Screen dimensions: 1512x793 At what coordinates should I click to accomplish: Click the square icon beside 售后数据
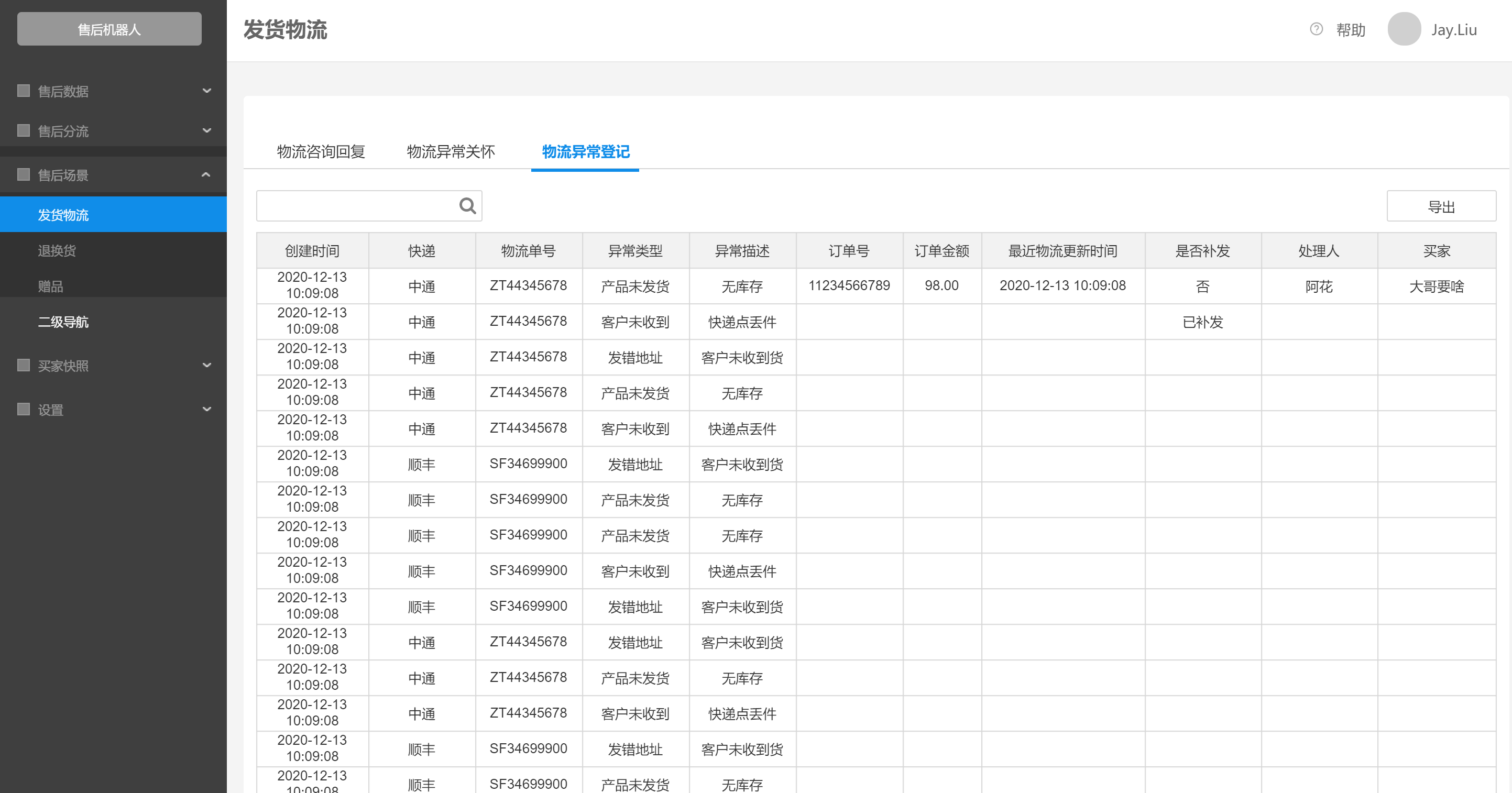click(x=24, y=91)
